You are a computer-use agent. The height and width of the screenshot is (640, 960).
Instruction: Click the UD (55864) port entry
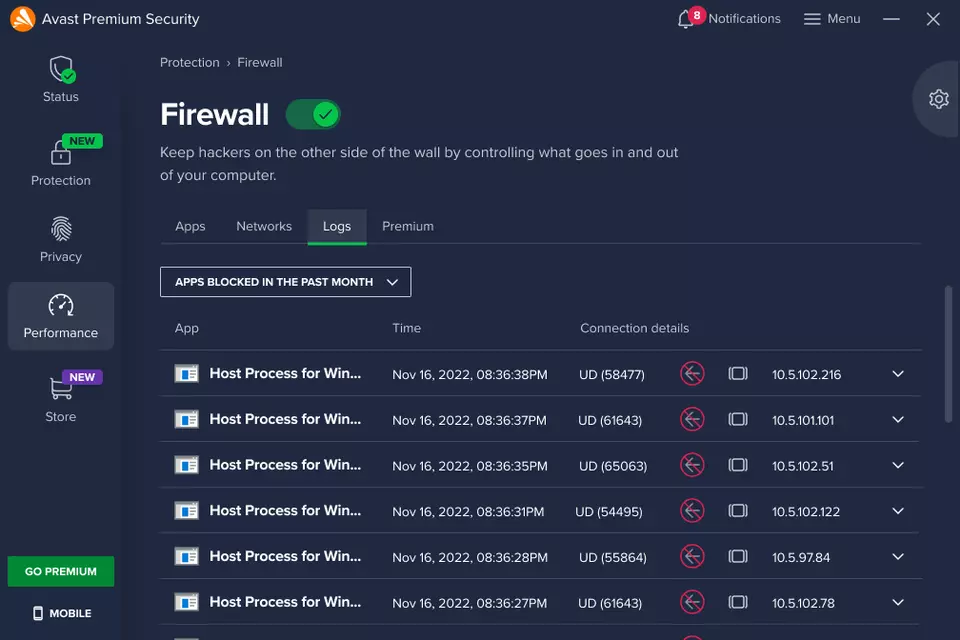(613, 557)
